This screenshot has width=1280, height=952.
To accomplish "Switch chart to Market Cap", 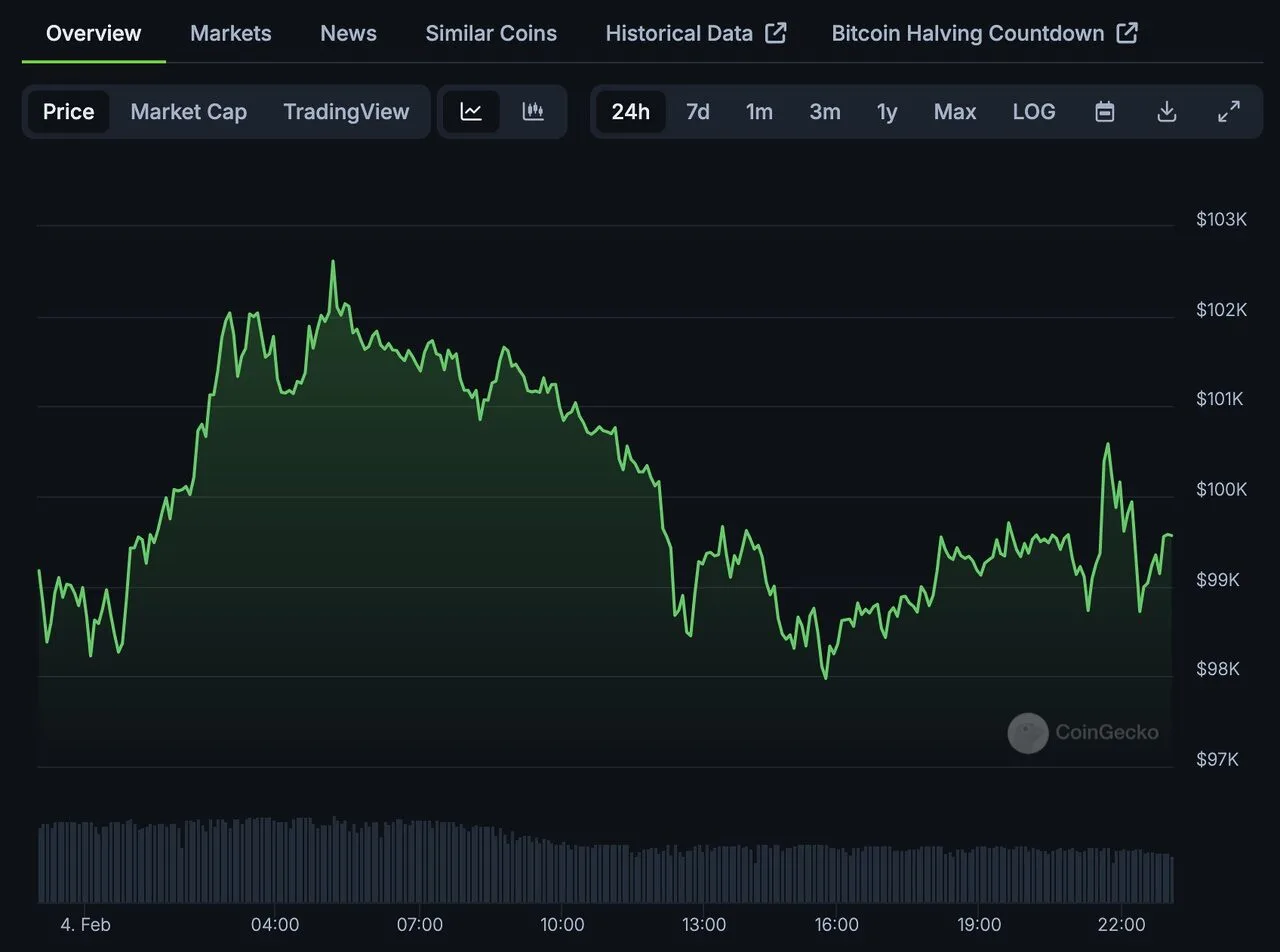I will tap(188, 111).
